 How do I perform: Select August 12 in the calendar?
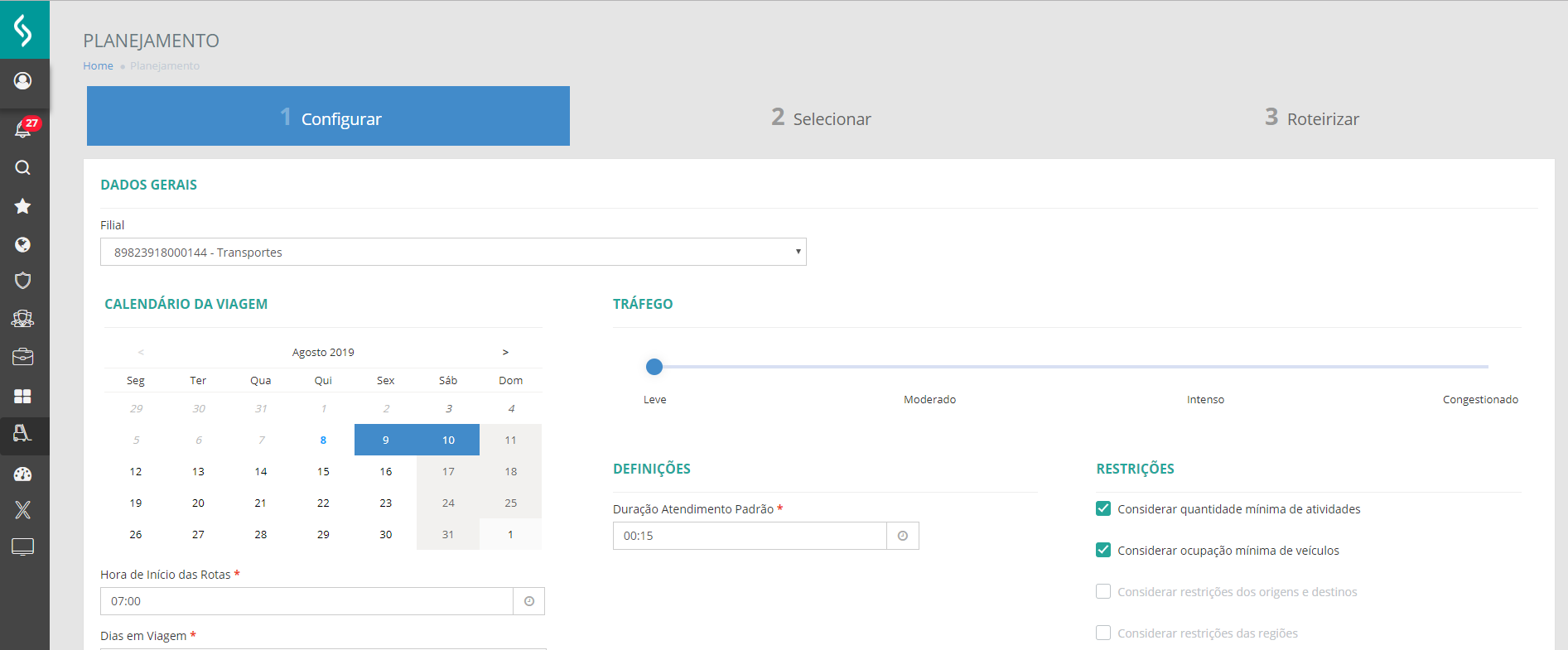coord(136,471)
